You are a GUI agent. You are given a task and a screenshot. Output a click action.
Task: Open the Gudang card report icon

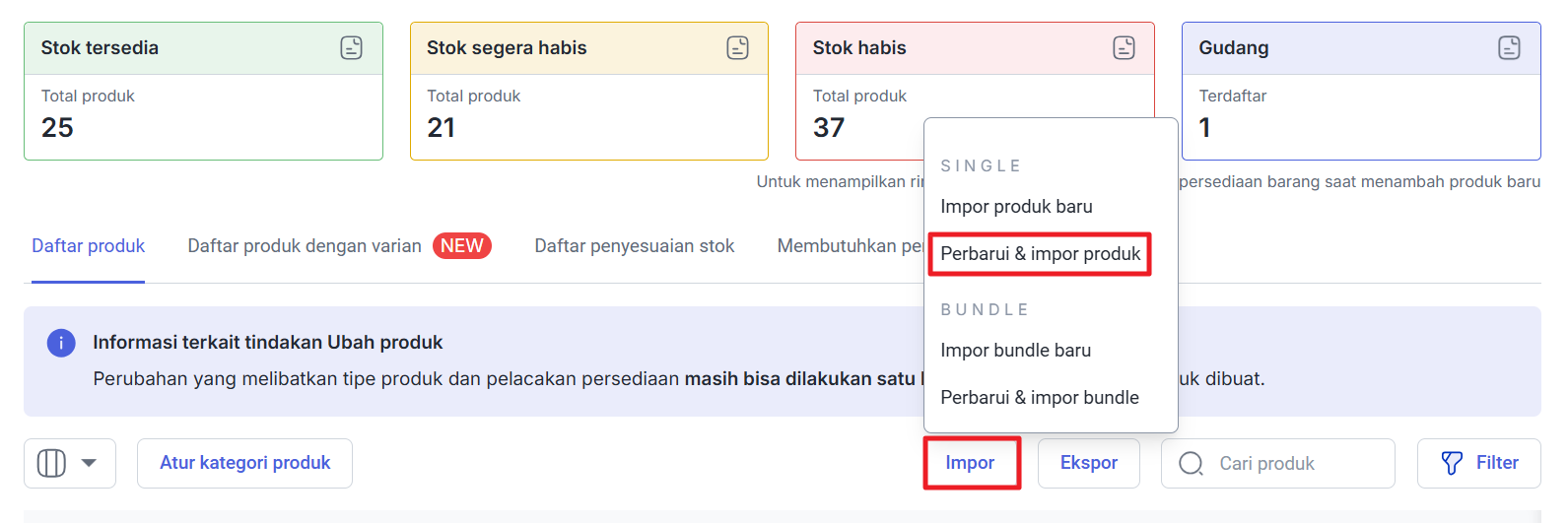click(1509, 47)
